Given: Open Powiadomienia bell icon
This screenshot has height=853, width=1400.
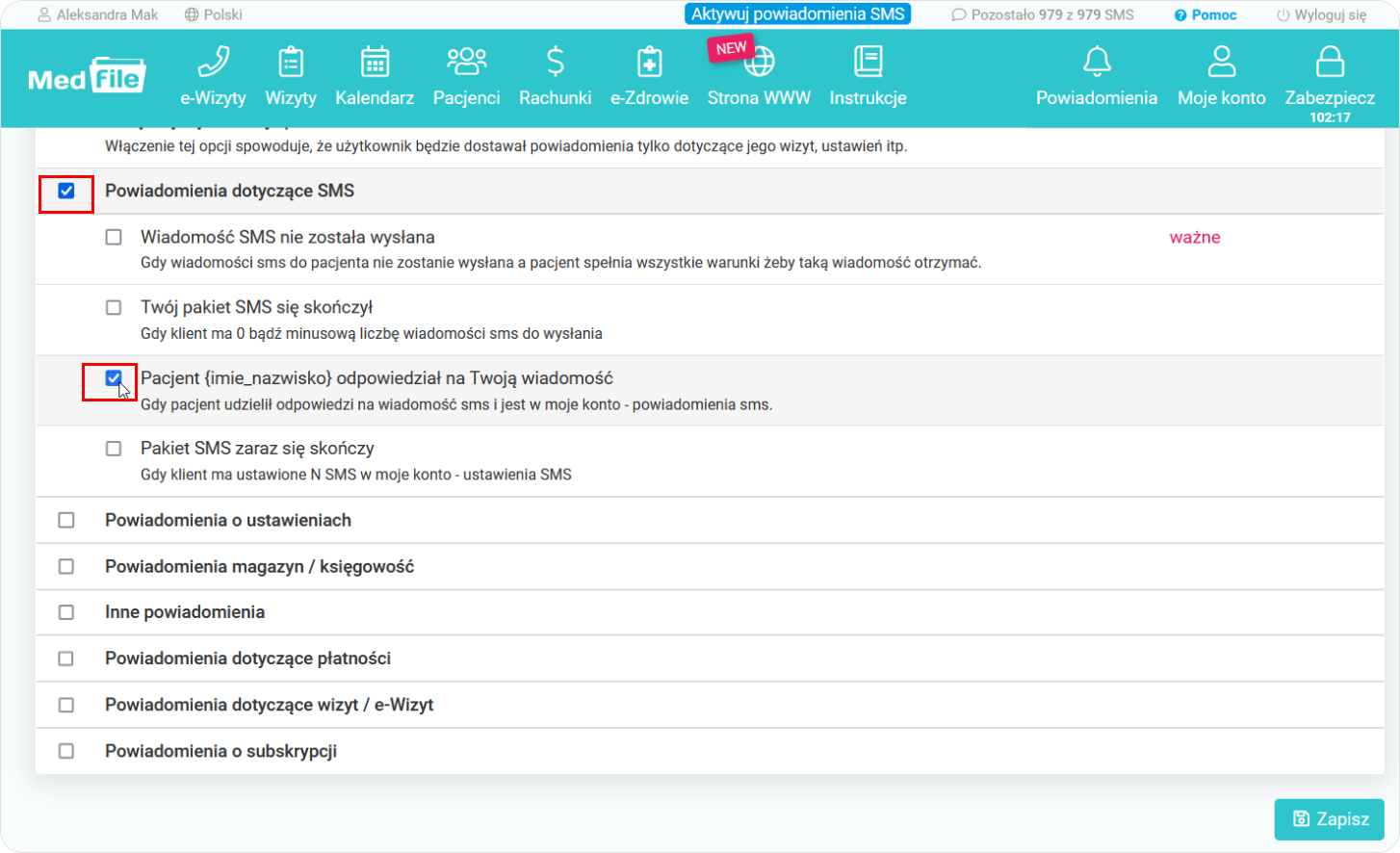Looking at the screenshot, I should click(1097, 62).
